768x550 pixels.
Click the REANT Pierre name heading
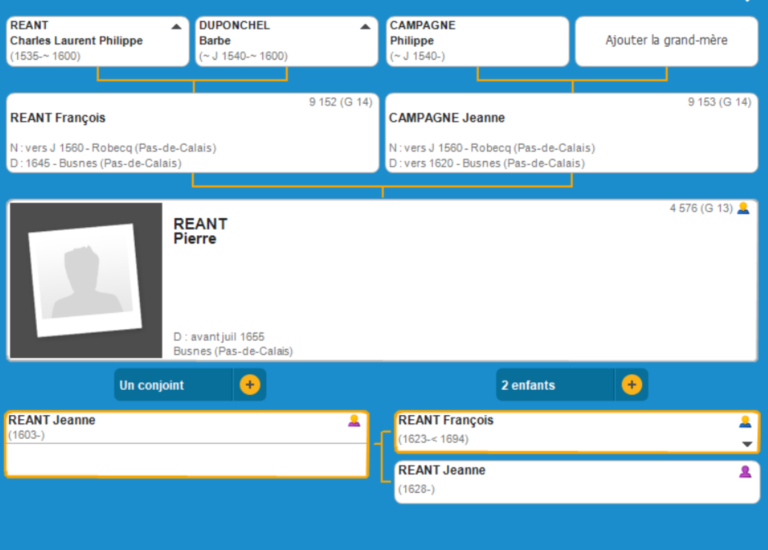[200, 231]
